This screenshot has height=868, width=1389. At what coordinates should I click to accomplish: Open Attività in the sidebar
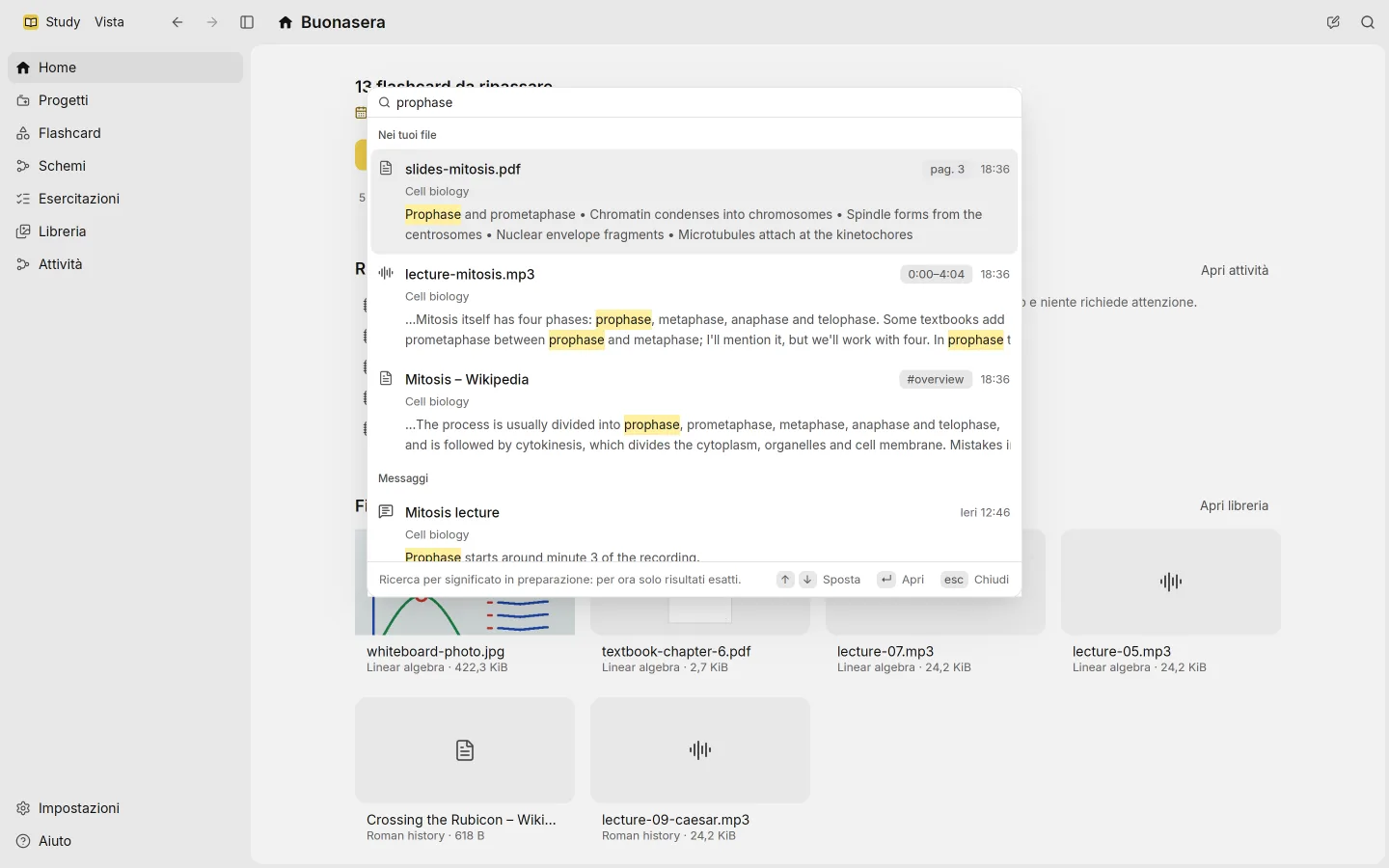125,264
